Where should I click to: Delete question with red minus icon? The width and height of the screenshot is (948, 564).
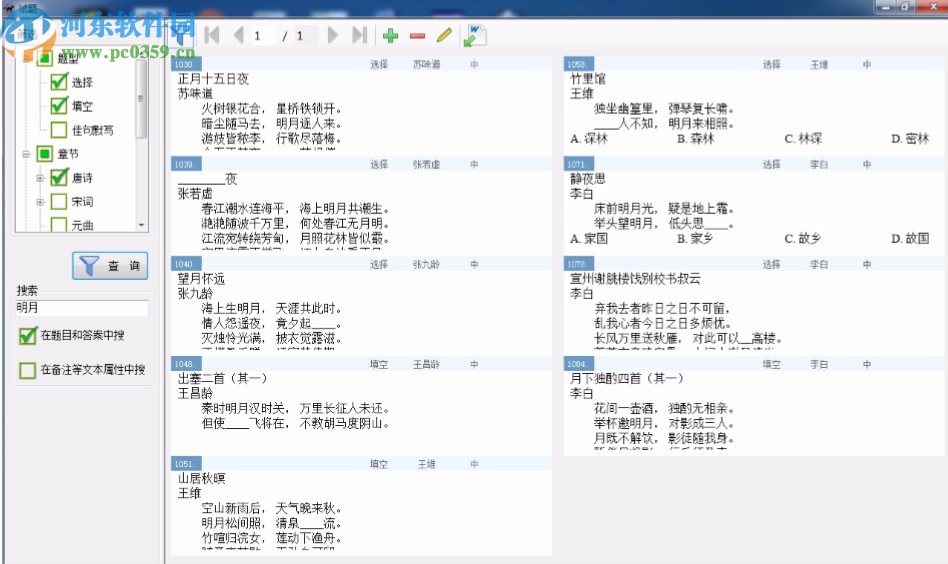coord(417,36)
